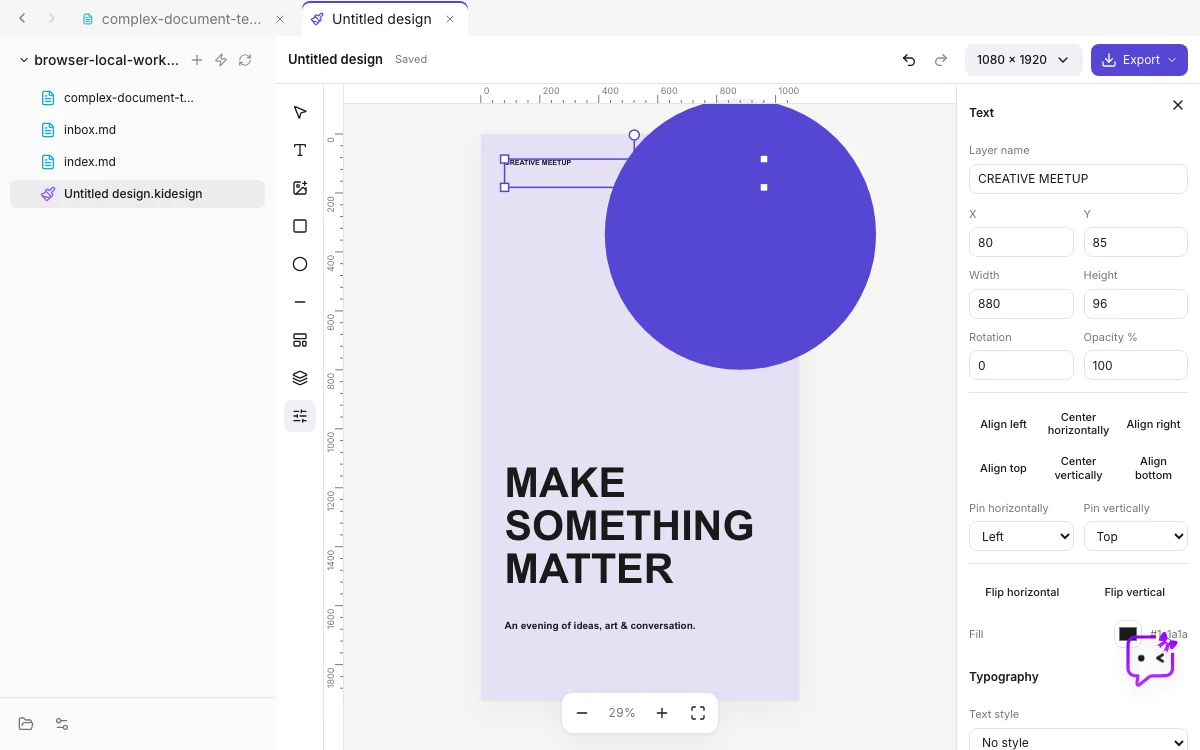Click the Width field
This screenshot has height=750, width=1200.
(x=1021, y=304)
